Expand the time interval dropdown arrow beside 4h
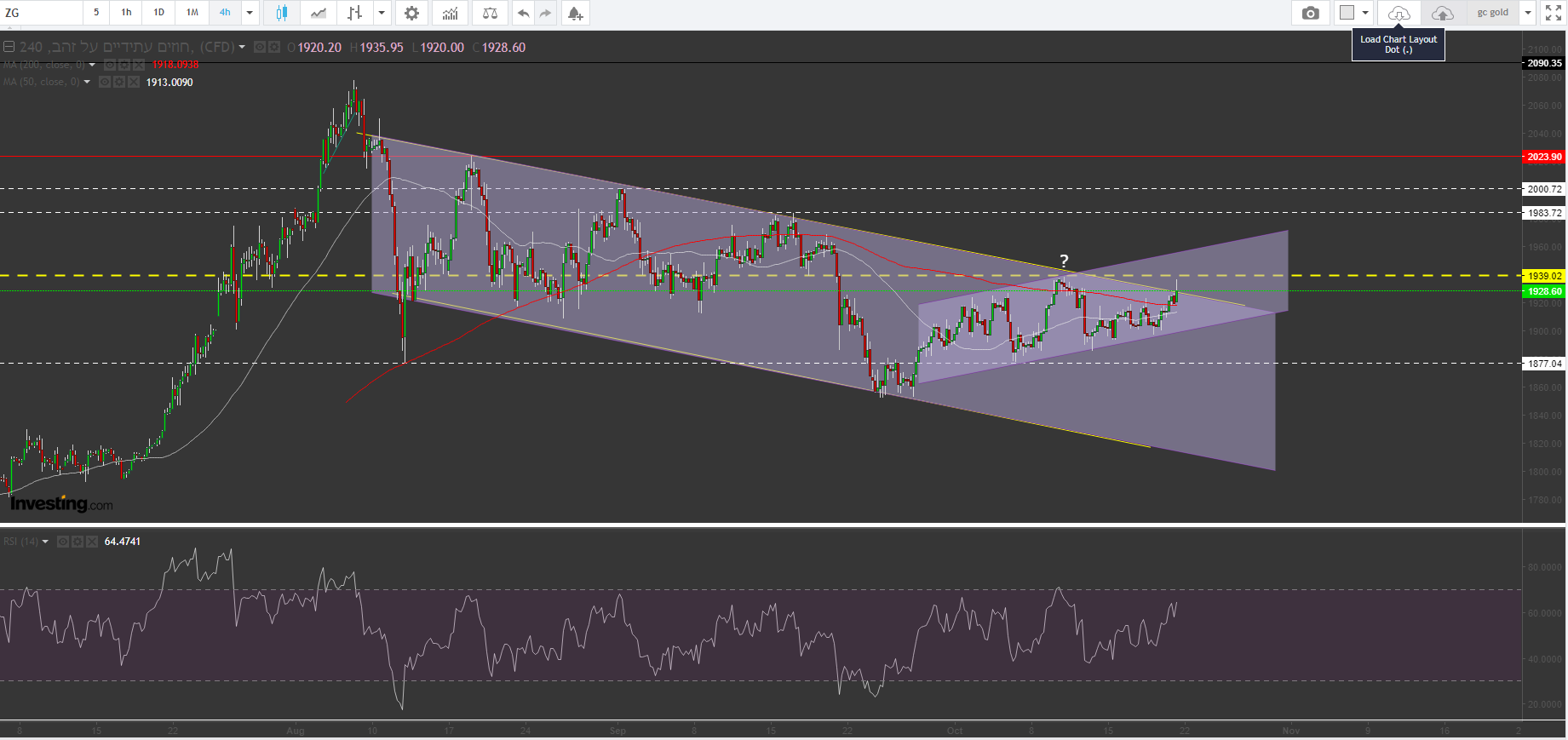The width and height of the screenshot is (1568, 740). [x=250, y=13]
